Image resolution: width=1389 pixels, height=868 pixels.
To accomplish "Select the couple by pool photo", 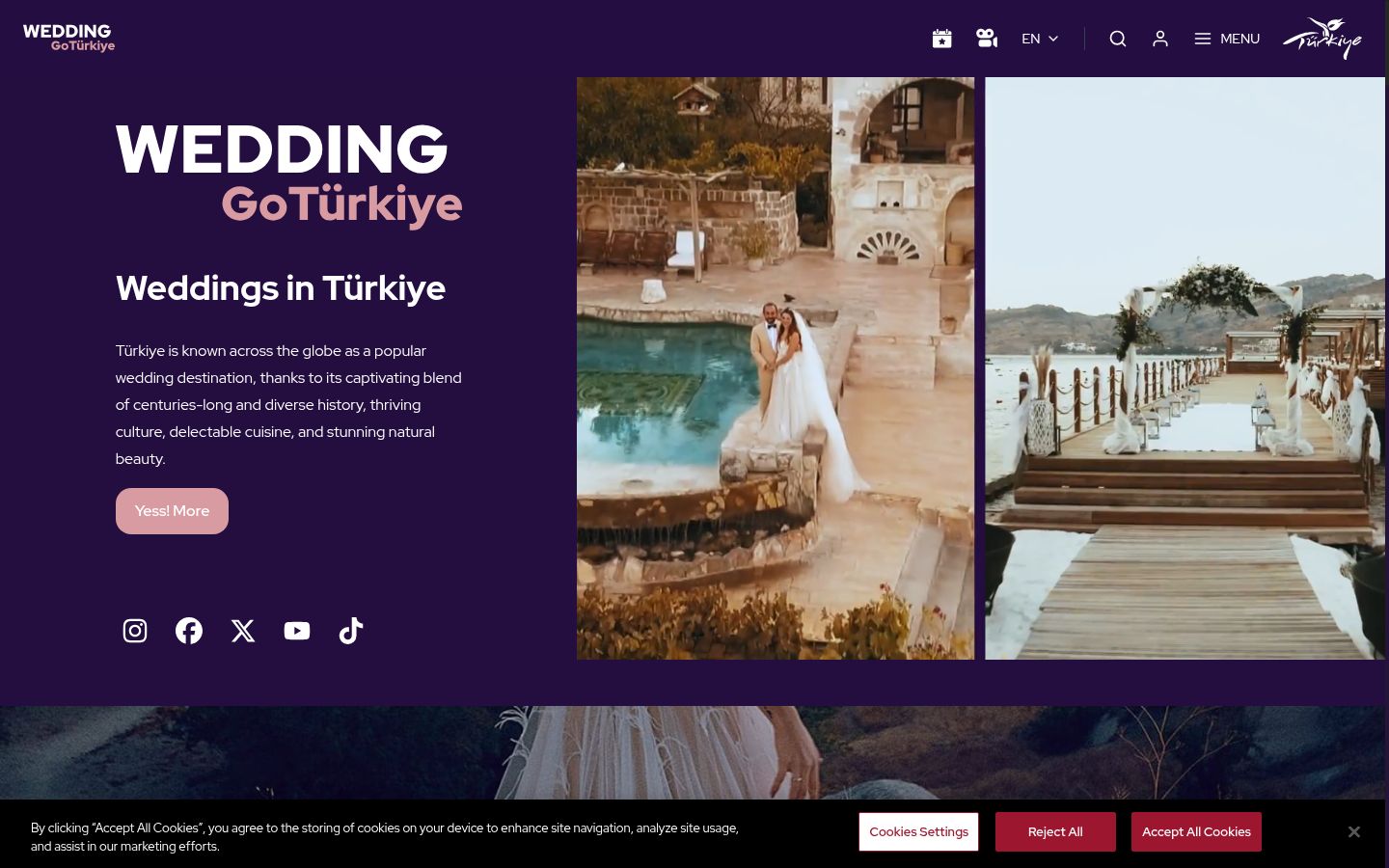I will click(776, 368).
